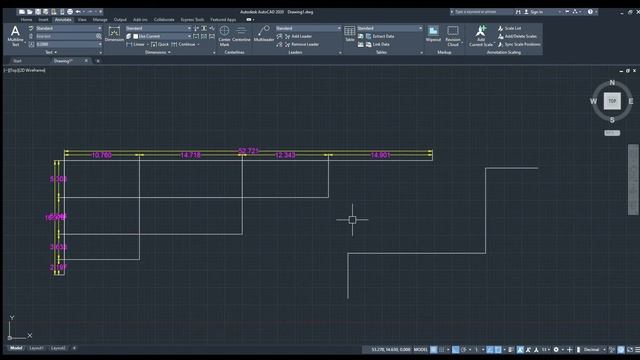The image size is (640, 360).
Task: Click the new drawing tab plus button
Action: pyautogui.click(x=98, y=61)
